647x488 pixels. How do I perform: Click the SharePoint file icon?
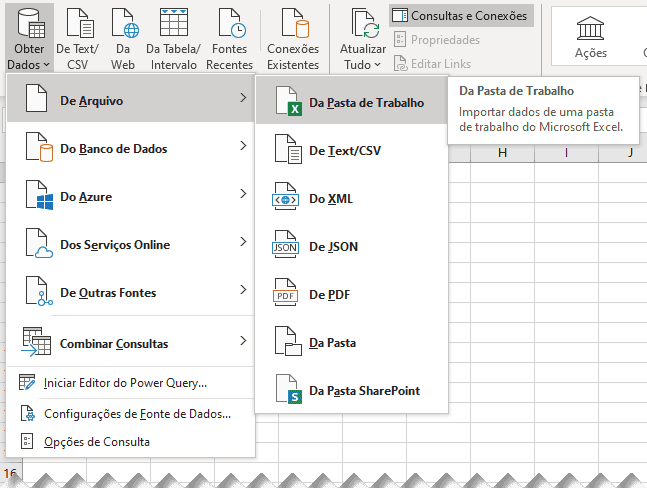click(x=288, y=389)
